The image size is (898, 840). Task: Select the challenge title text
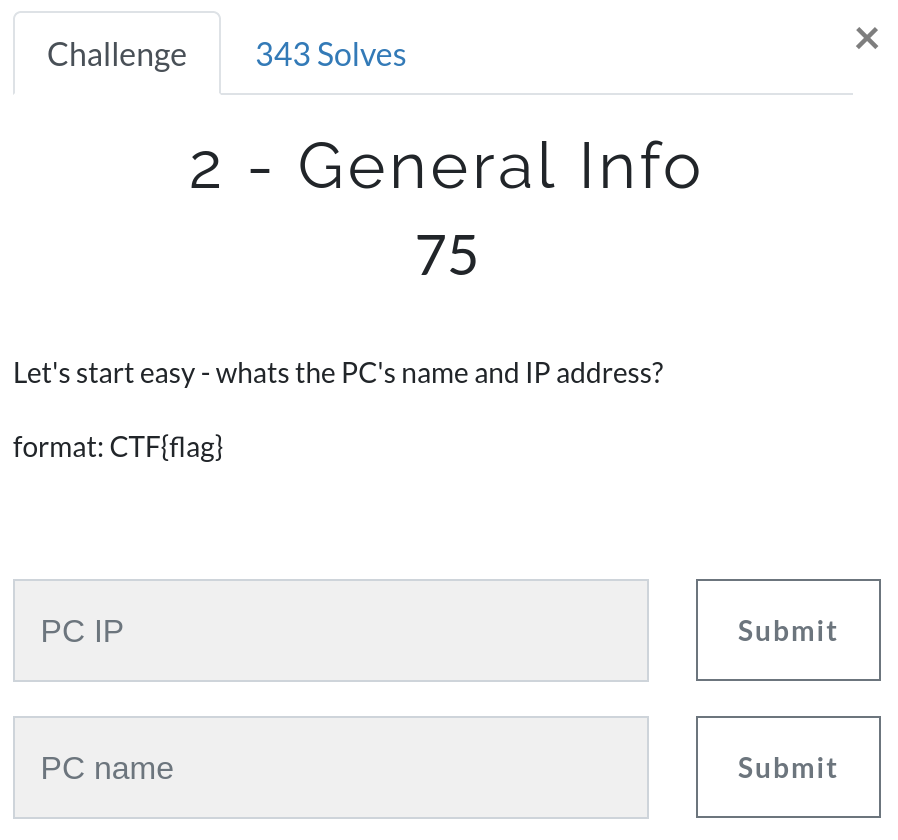(446, 167)
